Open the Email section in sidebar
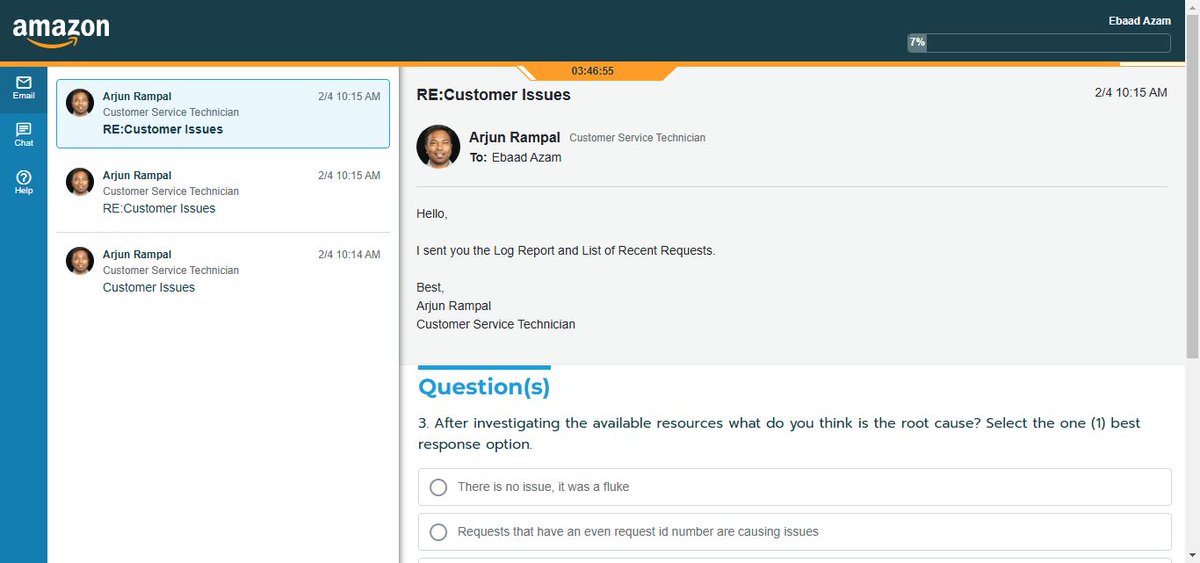This screenshot has height=563, width=1200. [23, 87]
